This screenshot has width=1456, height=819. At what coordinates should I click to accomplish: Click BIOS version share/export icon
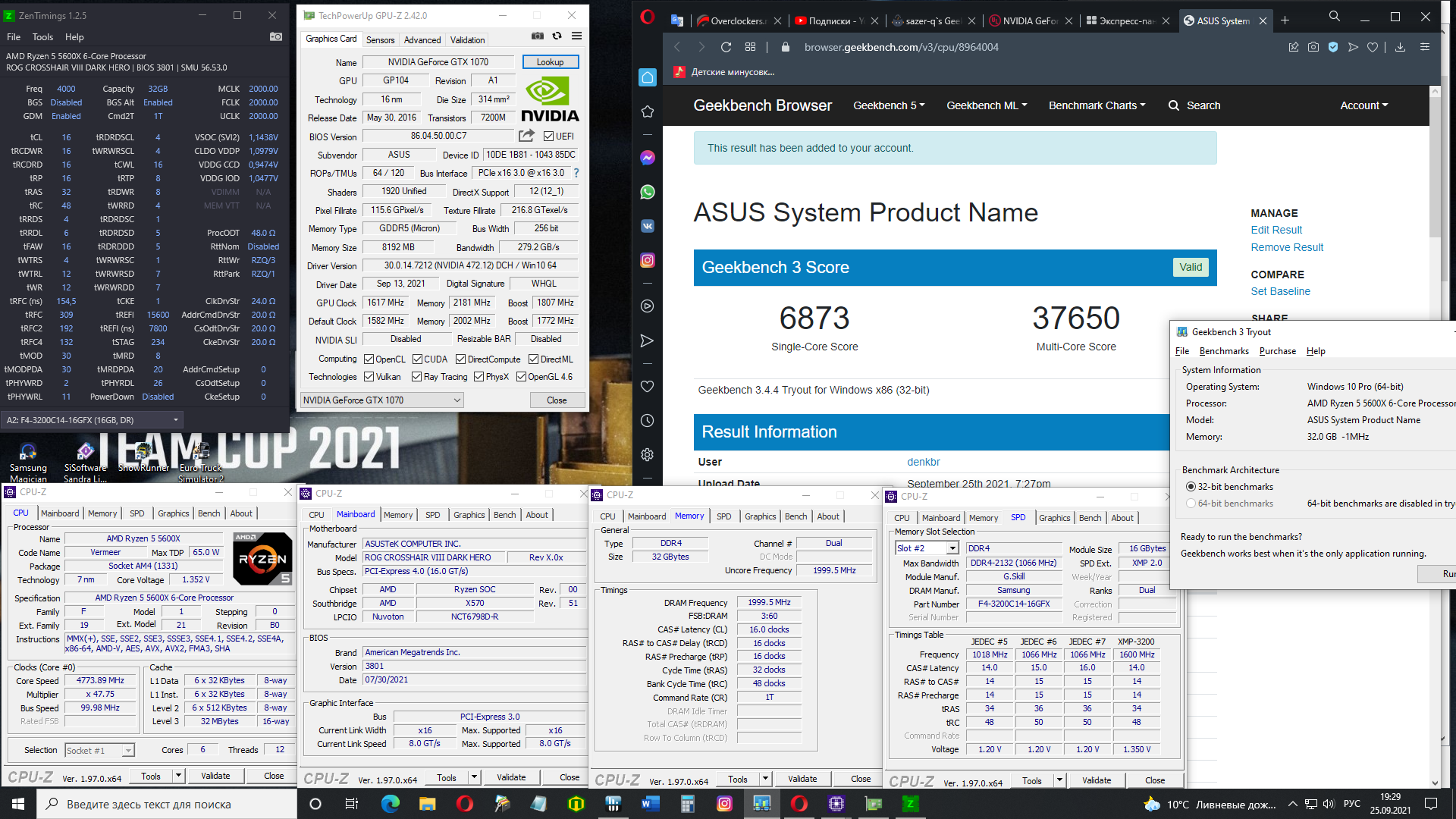tap(526, 135)
